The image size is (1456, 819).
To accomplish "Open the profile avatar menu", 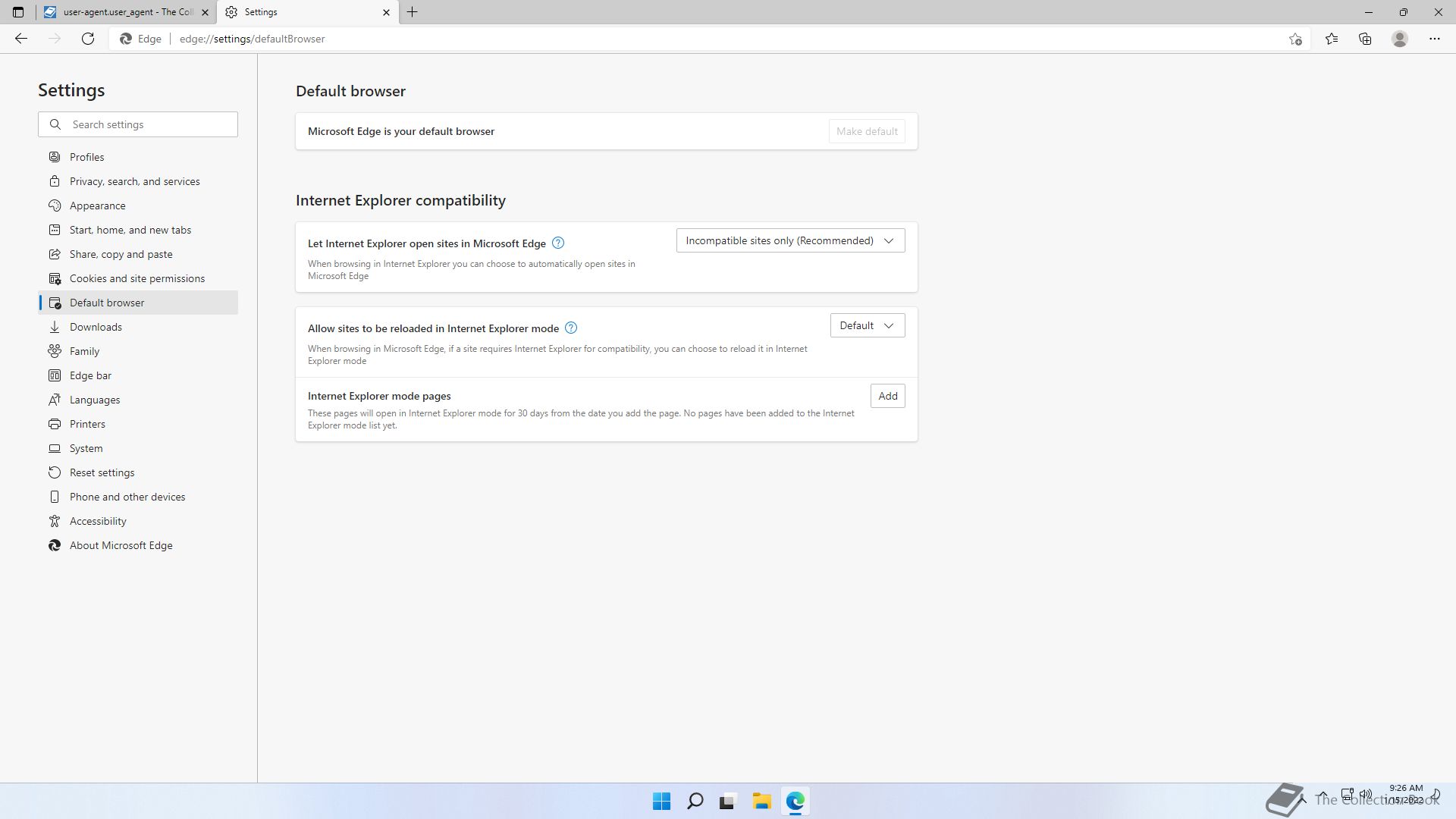I will pos(1400,39).
